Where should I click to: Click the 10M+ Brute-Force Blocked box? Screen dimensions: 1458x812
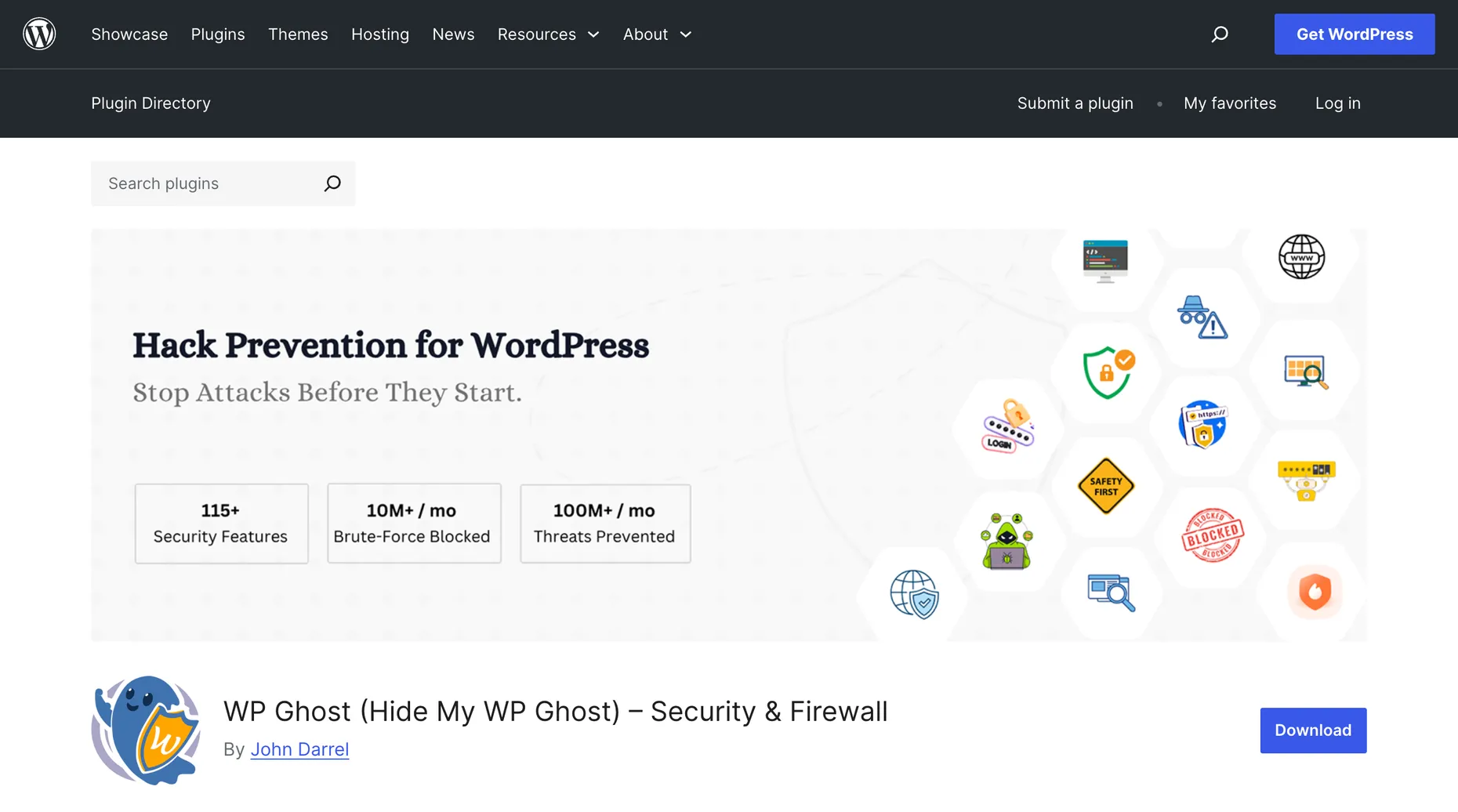(x=414, y=523)
